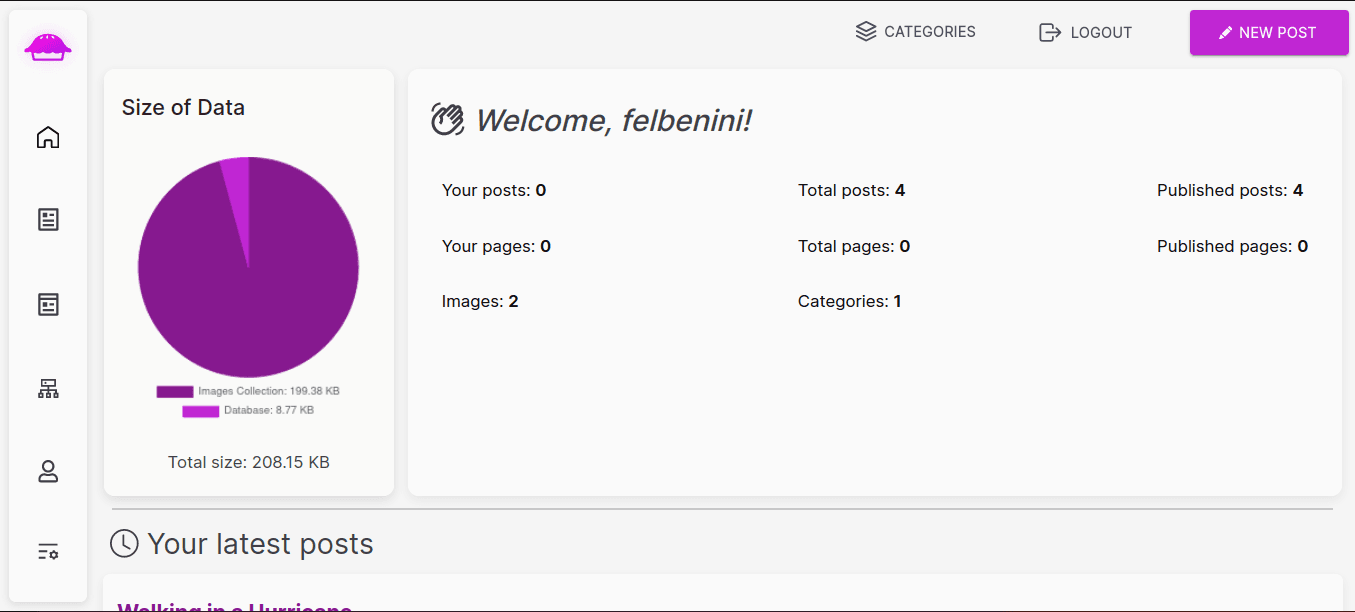Screen dimensions: 1355x612
Task: Click the waving hand welcome icon
Action: pyautogui.click(x=448, y=119)
